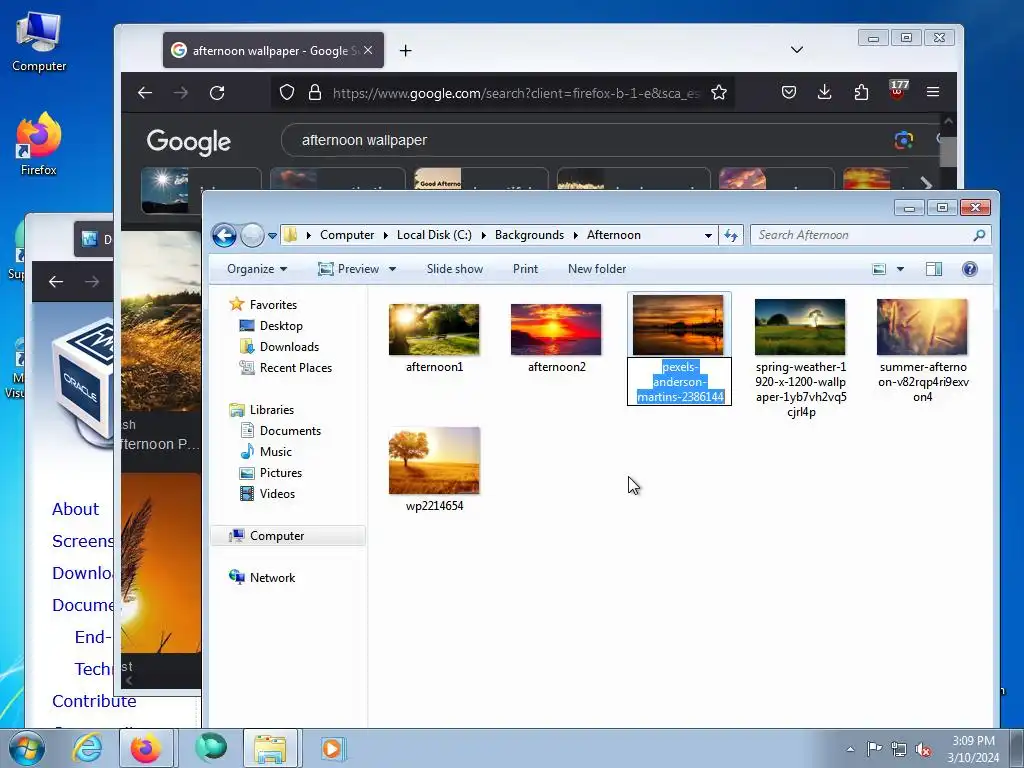
Task: Expand the Computer breadcrumb arrow
Action: point(386,235)
